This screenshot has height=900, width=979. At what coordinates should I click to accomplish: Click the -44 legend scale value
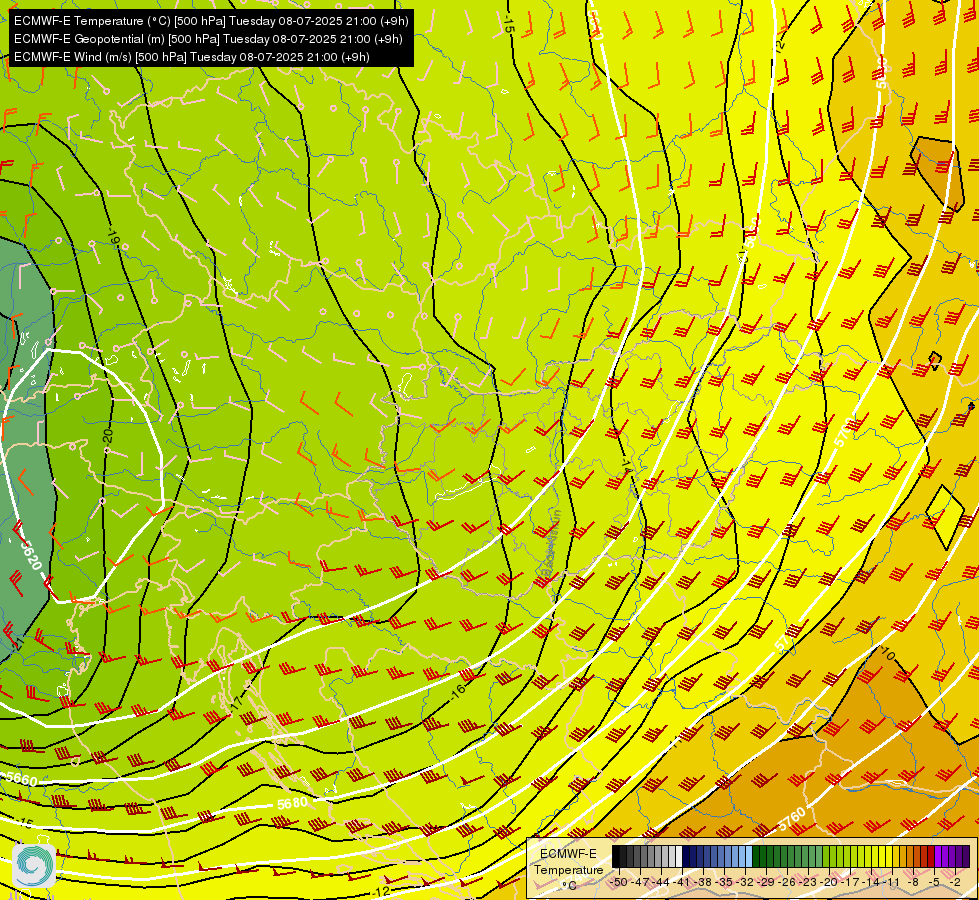(x=661, y=882)
